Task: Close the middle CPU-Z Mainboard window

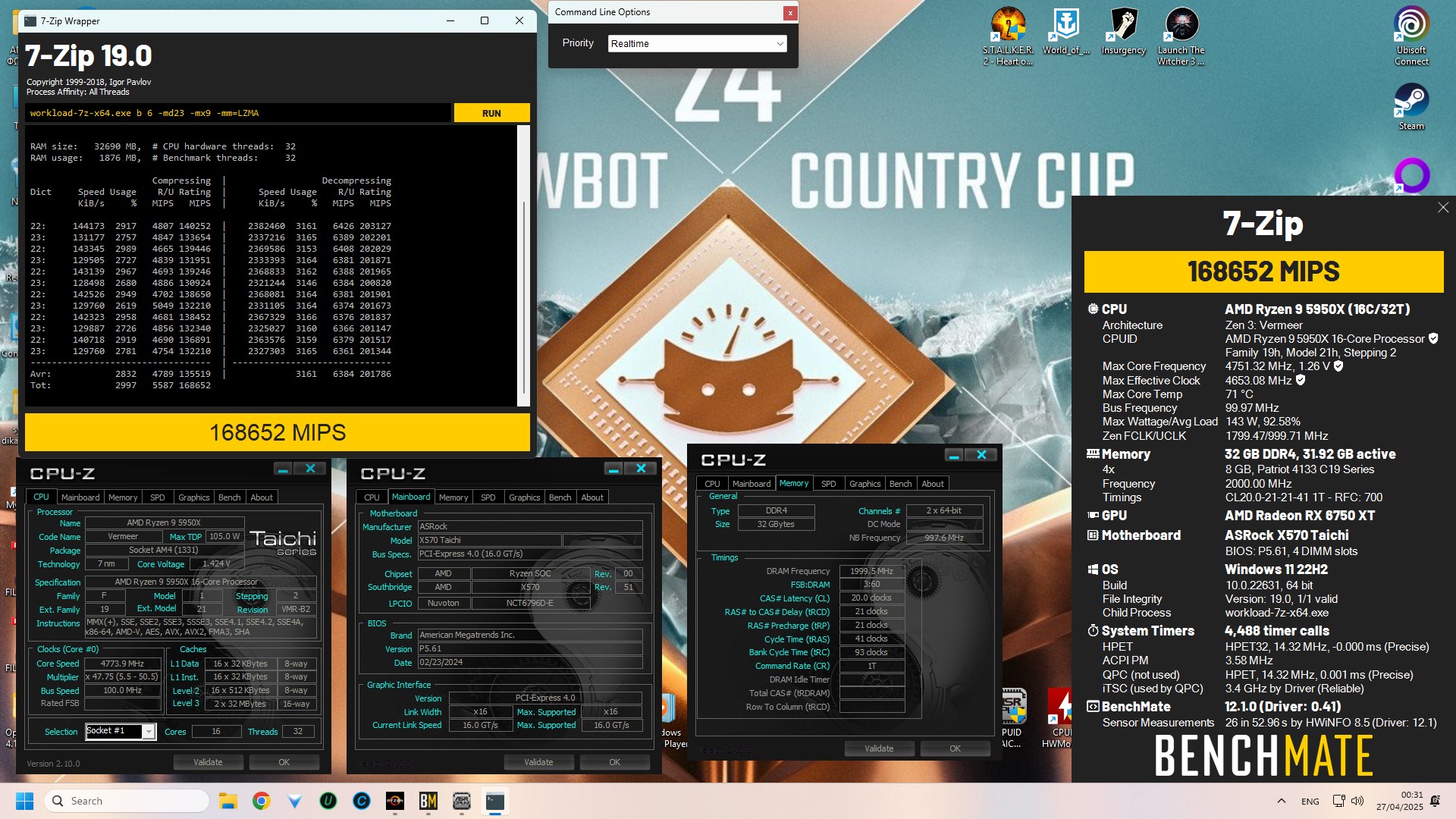Action: (641, 469)
